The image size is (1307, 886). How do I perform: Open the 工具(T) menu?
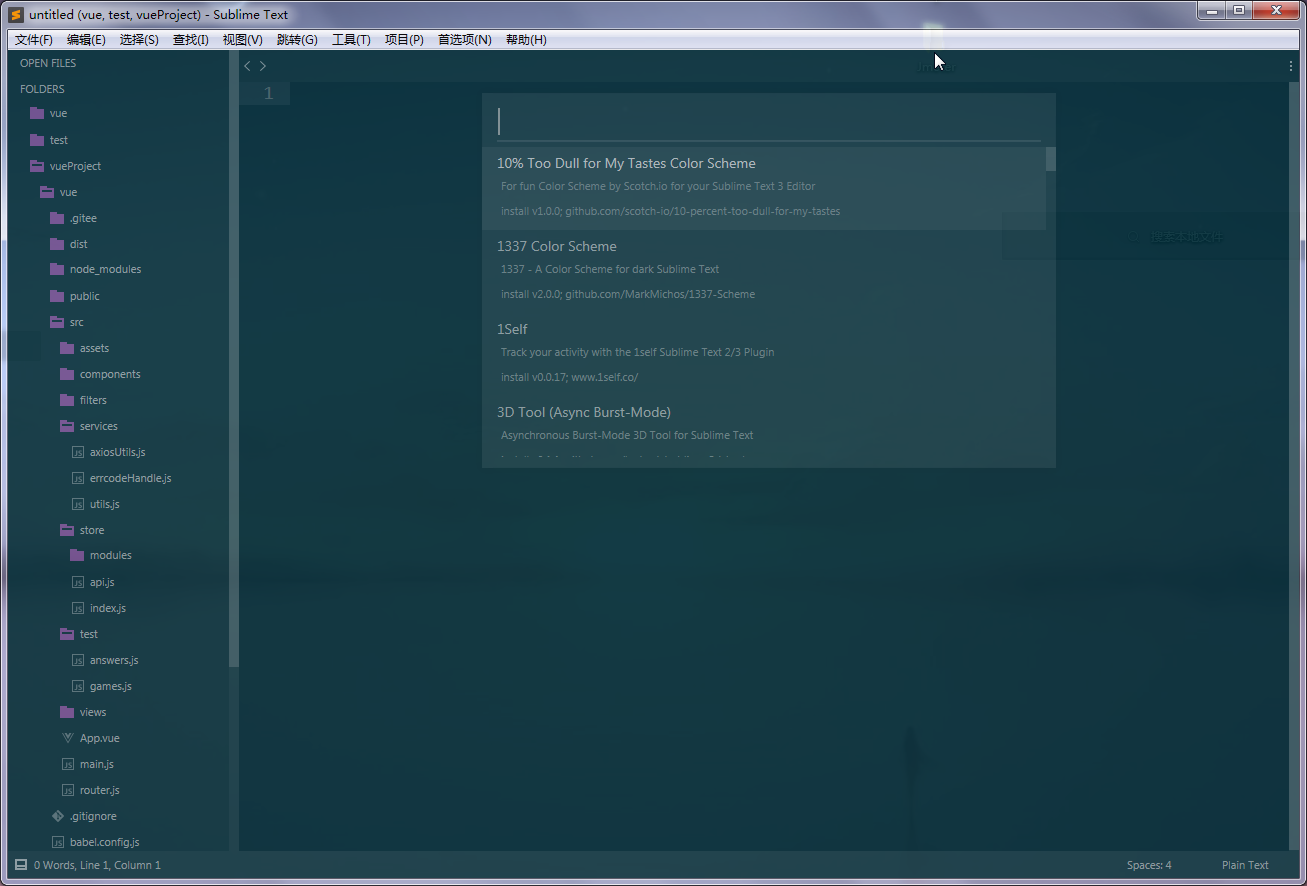coord(351,40)
